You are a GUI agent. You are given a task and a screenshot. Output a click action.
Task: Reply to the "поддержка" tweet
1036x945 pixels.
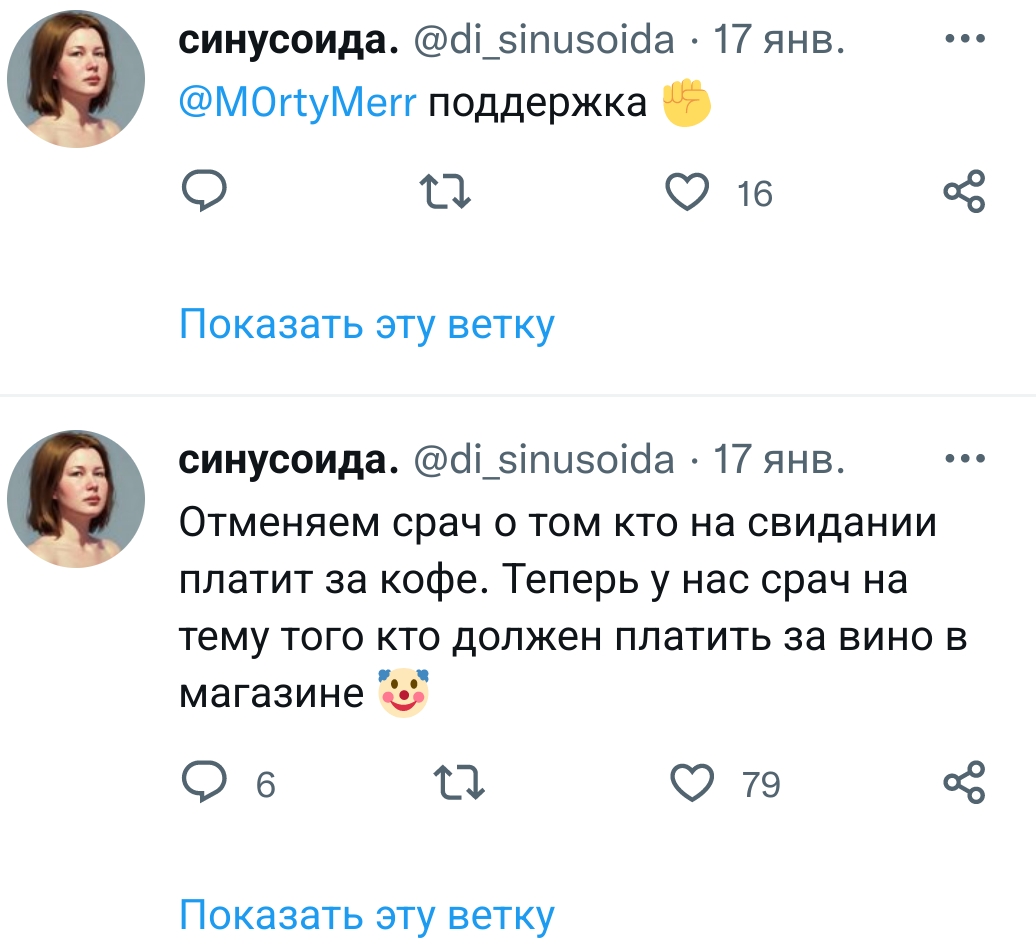tap(203, 190)
